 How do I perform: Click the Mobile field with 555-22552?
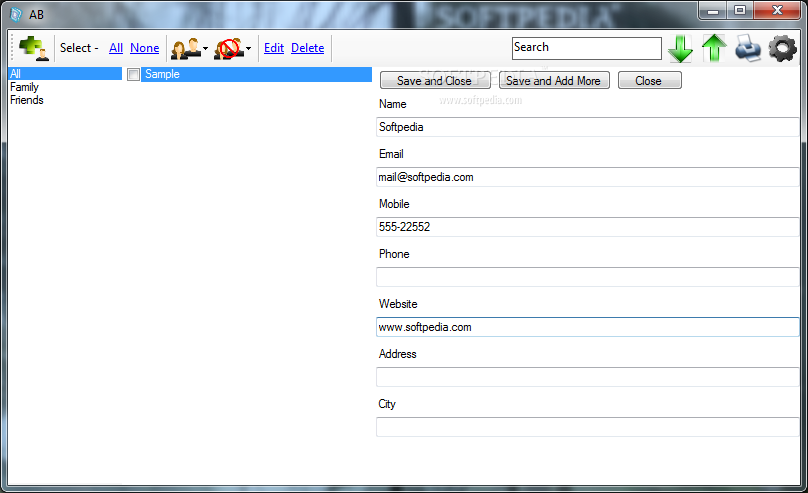click(587, 227)
